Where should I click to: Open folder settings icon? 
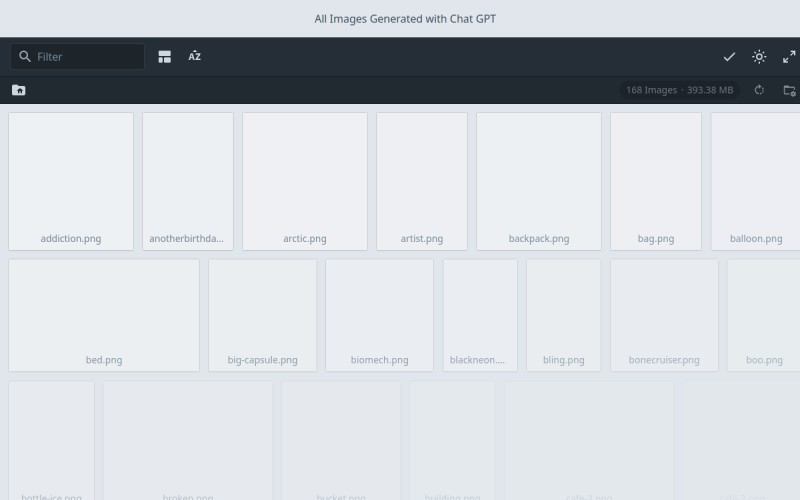(x=789, y=90)
